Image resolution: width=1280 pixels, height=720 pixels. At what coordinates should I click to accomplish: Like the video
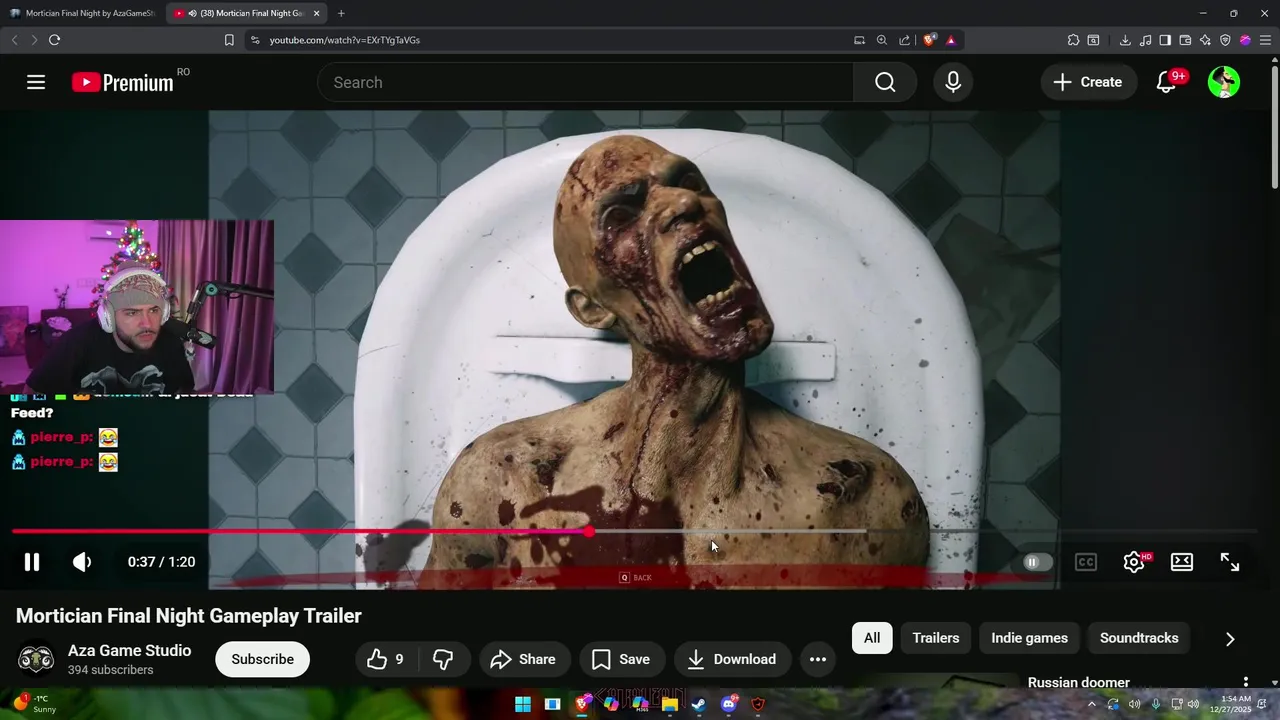tap(385, 659)
